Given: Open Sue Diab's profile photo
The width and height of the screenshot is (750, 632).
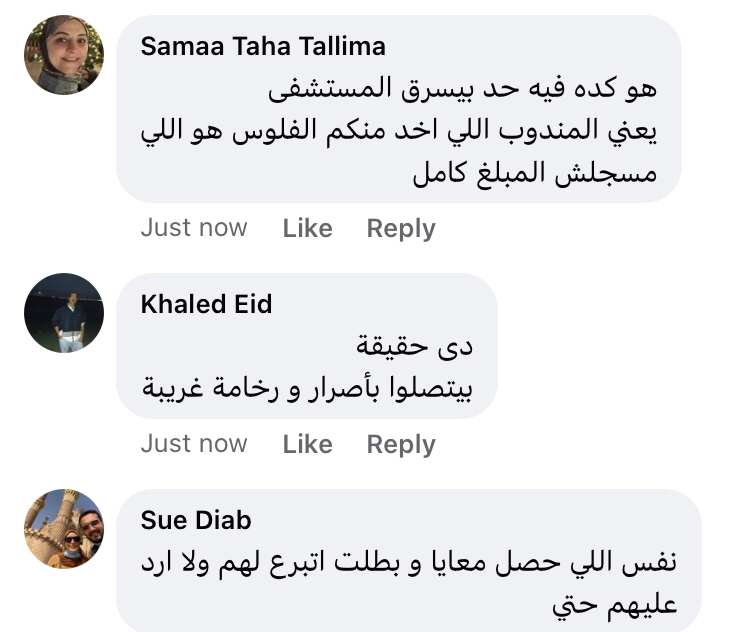Looking at the screenshot, I should point(64,529).
